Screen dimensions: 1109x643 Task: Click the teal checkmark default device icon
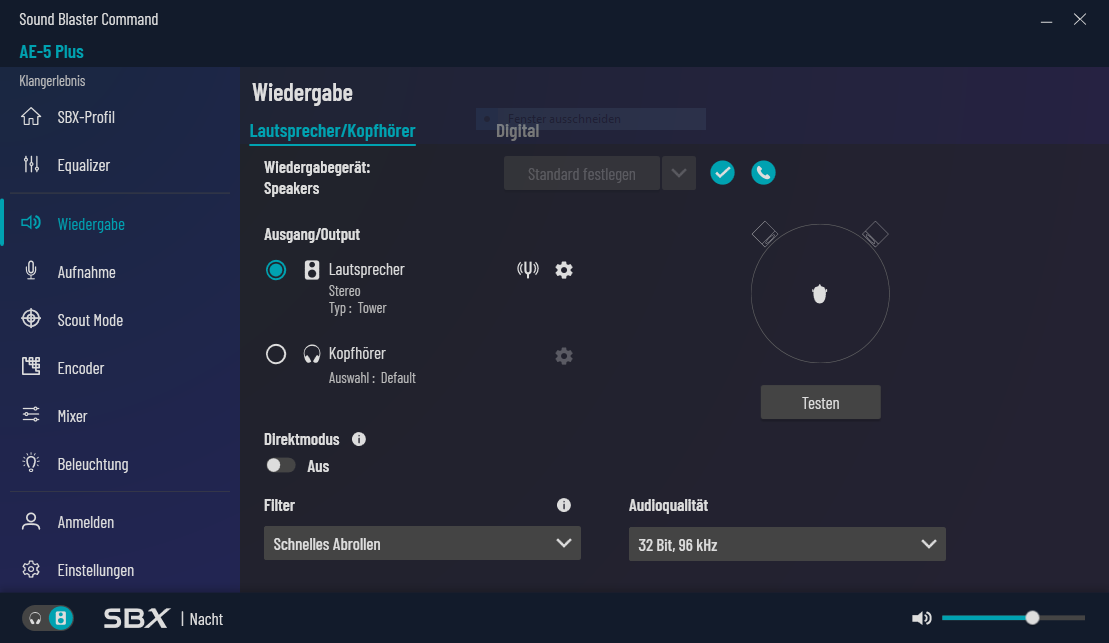coord(722,173)
